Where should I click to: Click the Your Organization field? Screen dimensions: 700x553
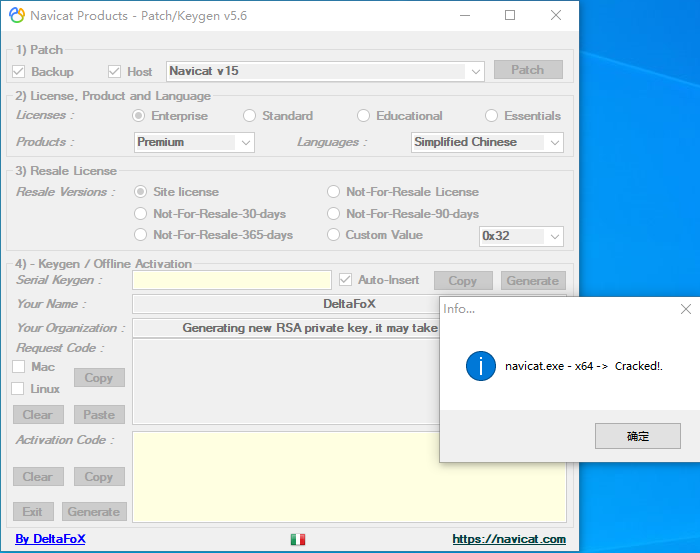[286, 328]
